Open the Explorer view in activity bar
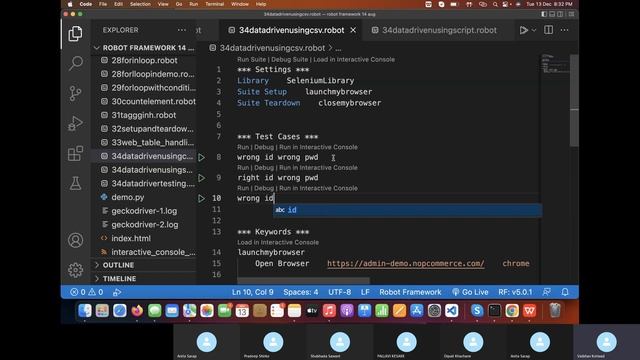The height and width of the screenshot is (360, 640). [76, 34]
